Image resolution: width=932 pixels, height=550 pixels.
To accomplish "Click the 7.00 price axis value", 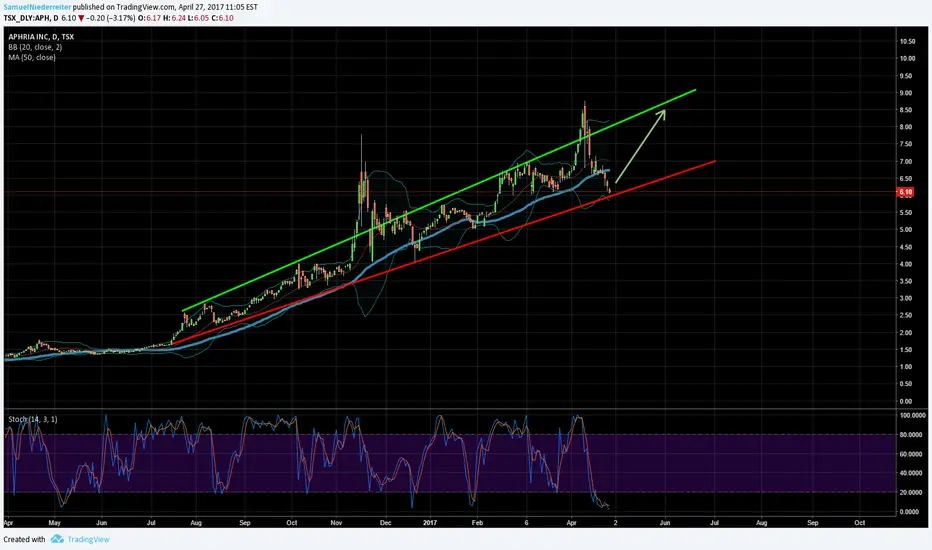I will pyautogui.click(x=907, y=161).
